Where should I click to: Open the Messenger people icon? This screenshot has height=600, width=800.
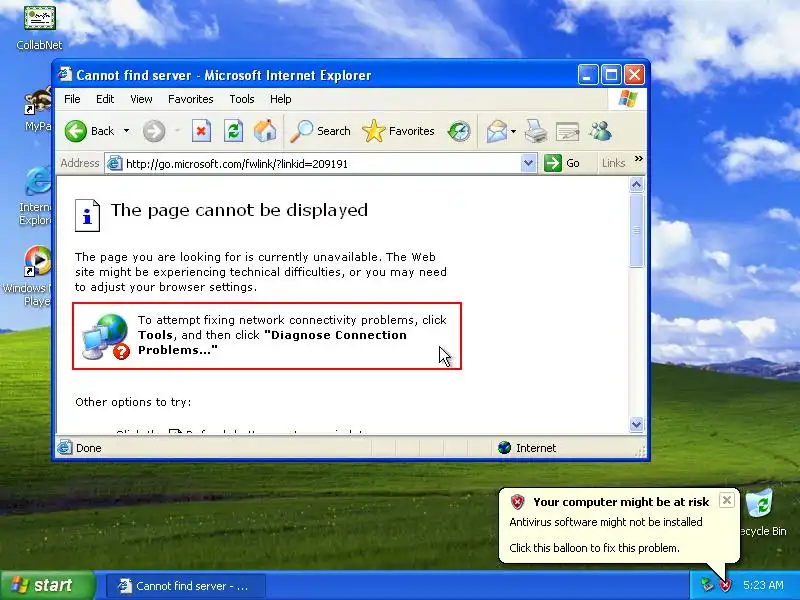click(x=600, y=131)
